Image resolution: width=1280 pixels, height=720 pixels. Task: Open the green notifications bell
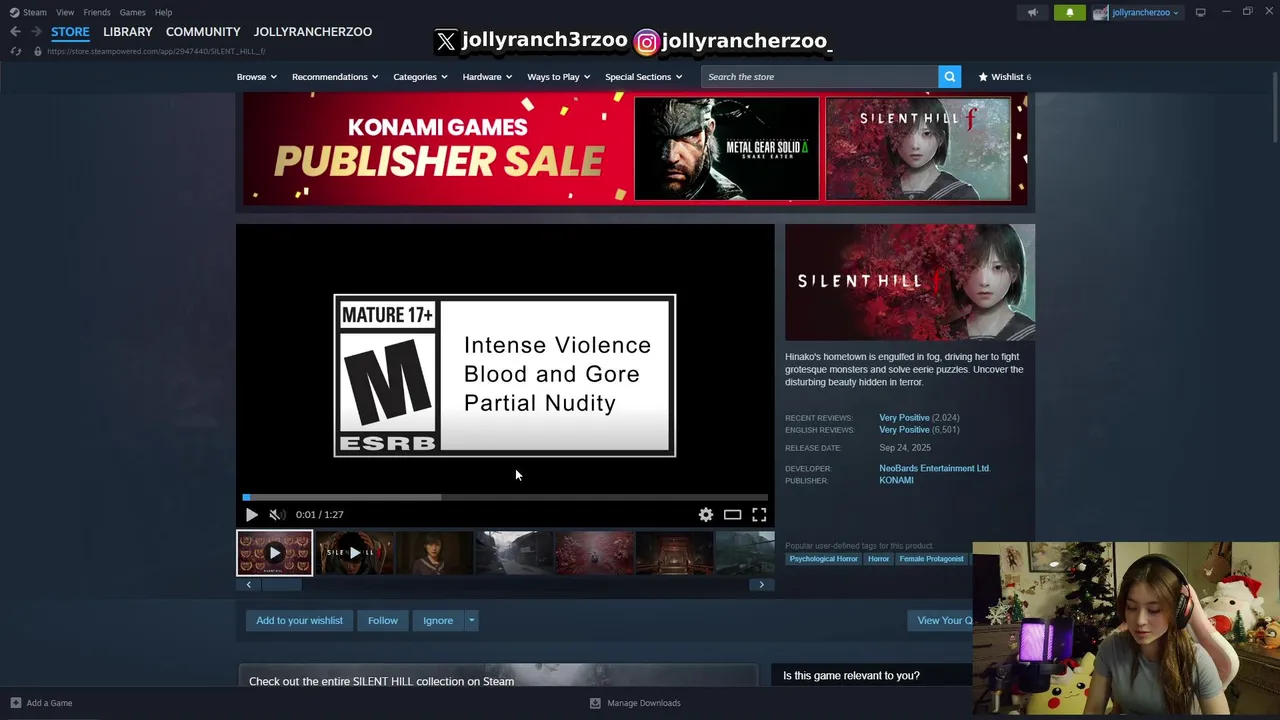click(x=1069, y=12)
